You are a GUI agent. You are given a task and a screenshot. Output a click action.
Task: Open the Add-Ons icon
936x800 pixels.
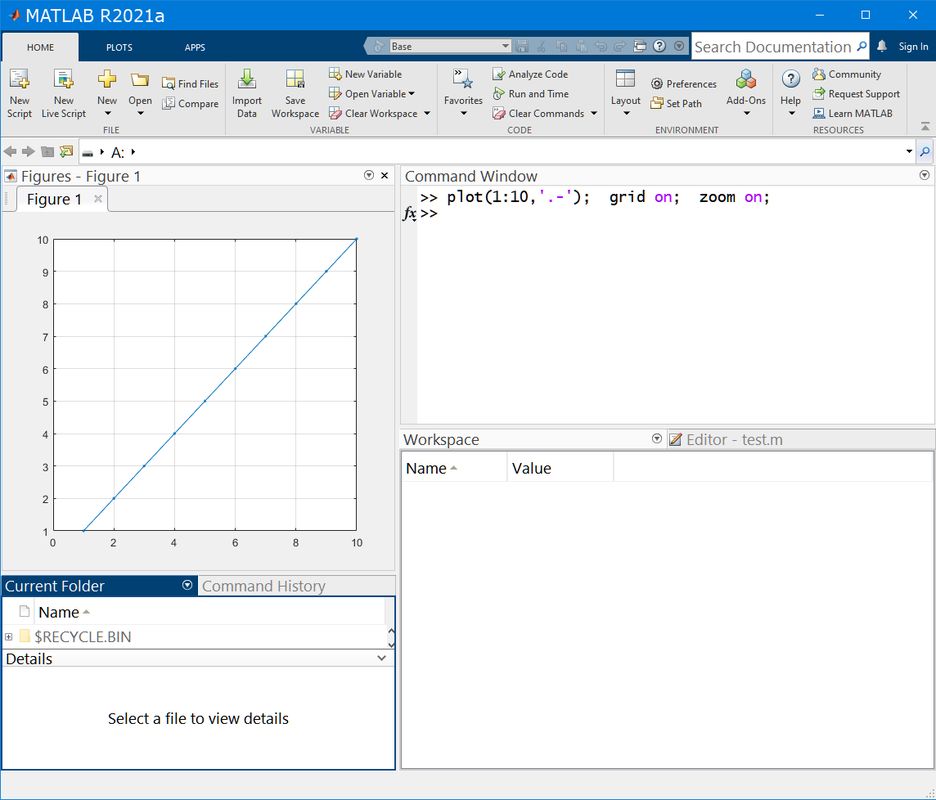pos(745,81)
